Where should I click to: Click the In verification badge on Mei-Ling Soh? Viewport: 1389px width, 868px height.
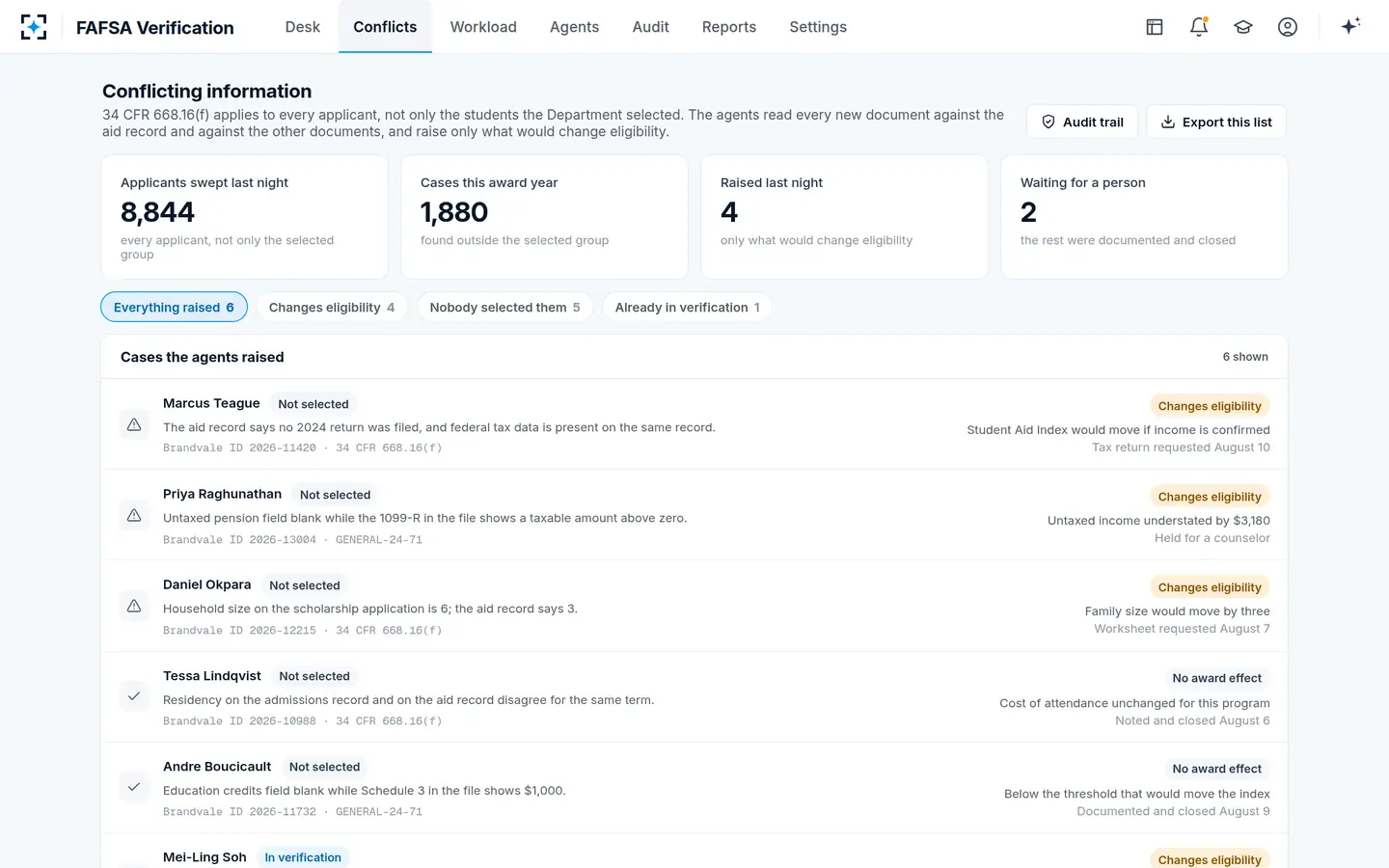(303, 857)
